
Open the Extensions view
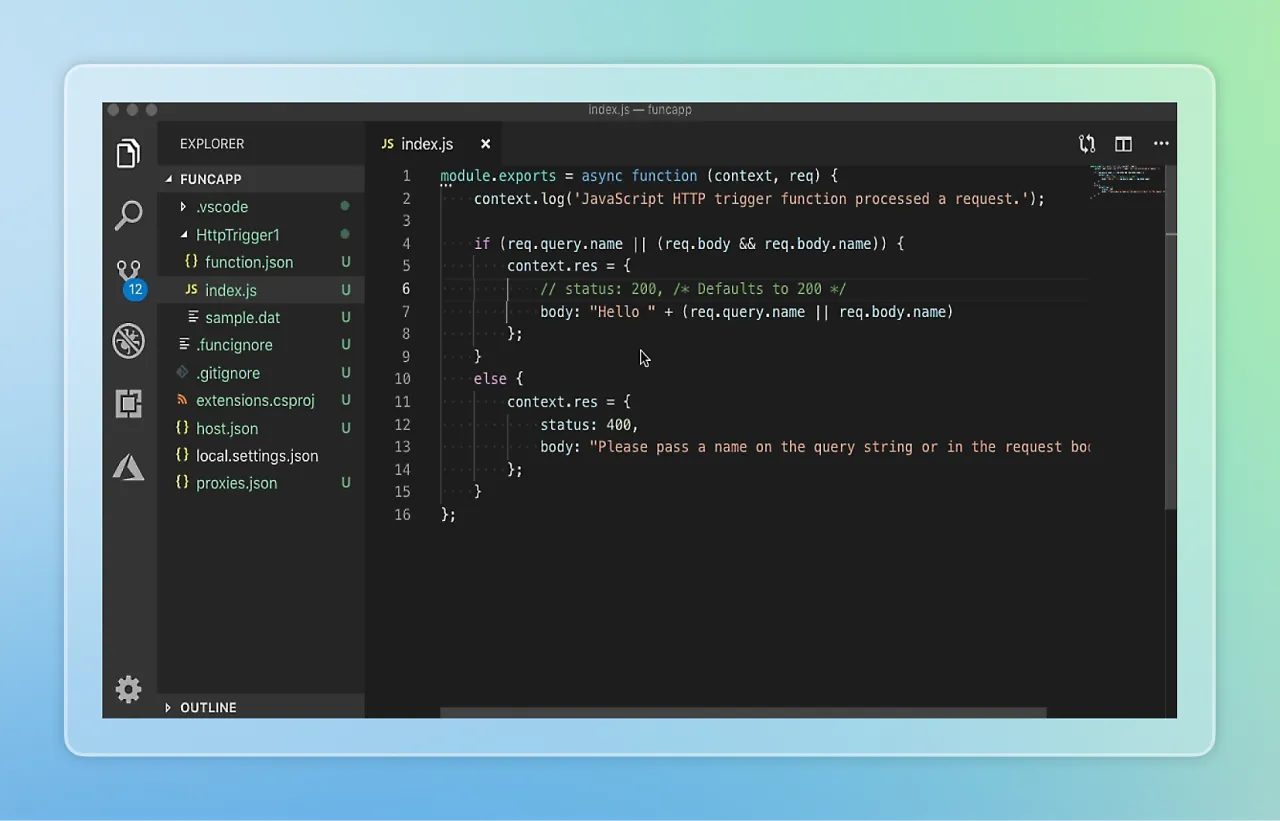tap(128, 403)
